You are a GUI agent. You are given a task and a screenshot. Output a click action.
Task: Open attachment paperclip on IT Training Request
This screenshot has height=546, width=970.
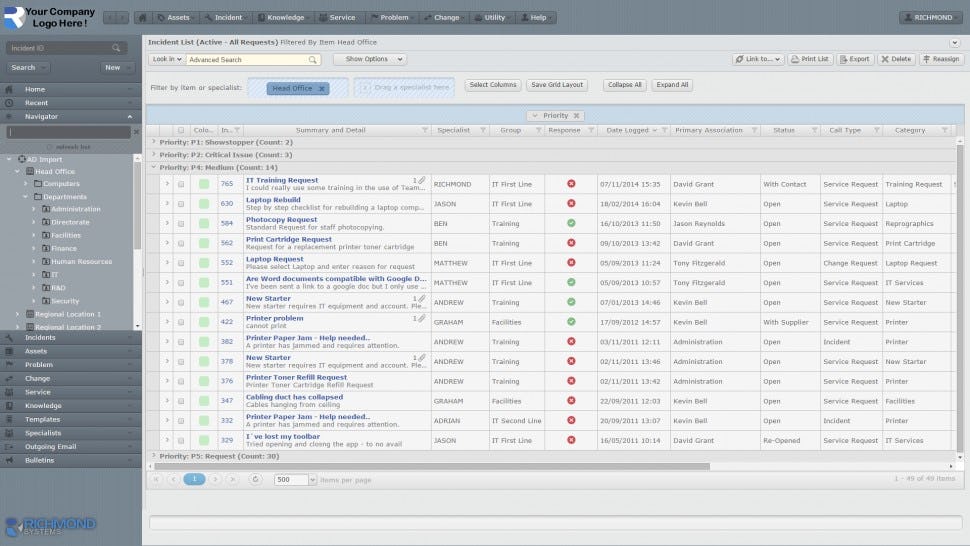[421, 180]
